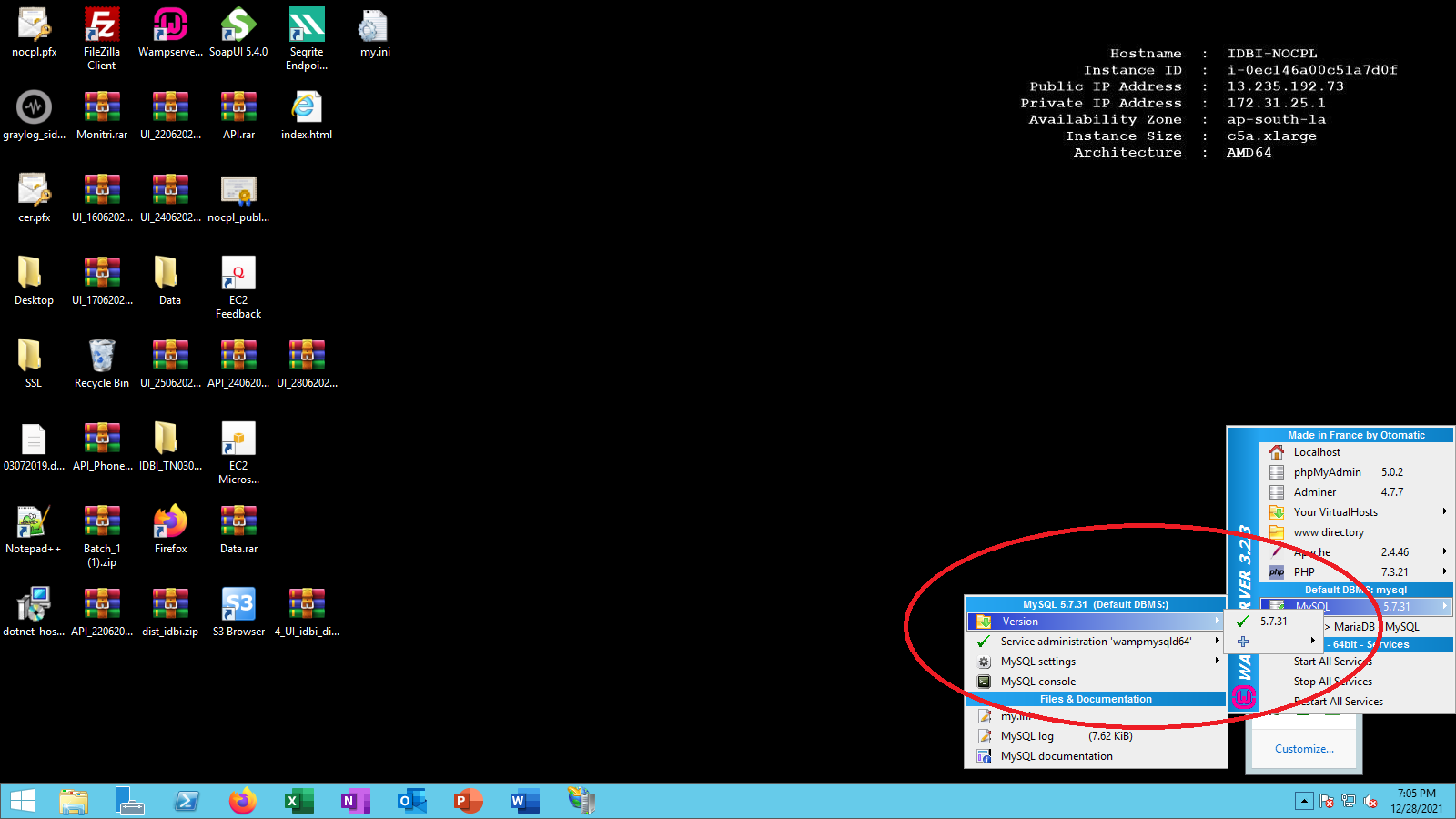Select the SoapUI 5.4.0 desktop icon
The height and width of the screenshot is (819, 1456).
[238, 33]
